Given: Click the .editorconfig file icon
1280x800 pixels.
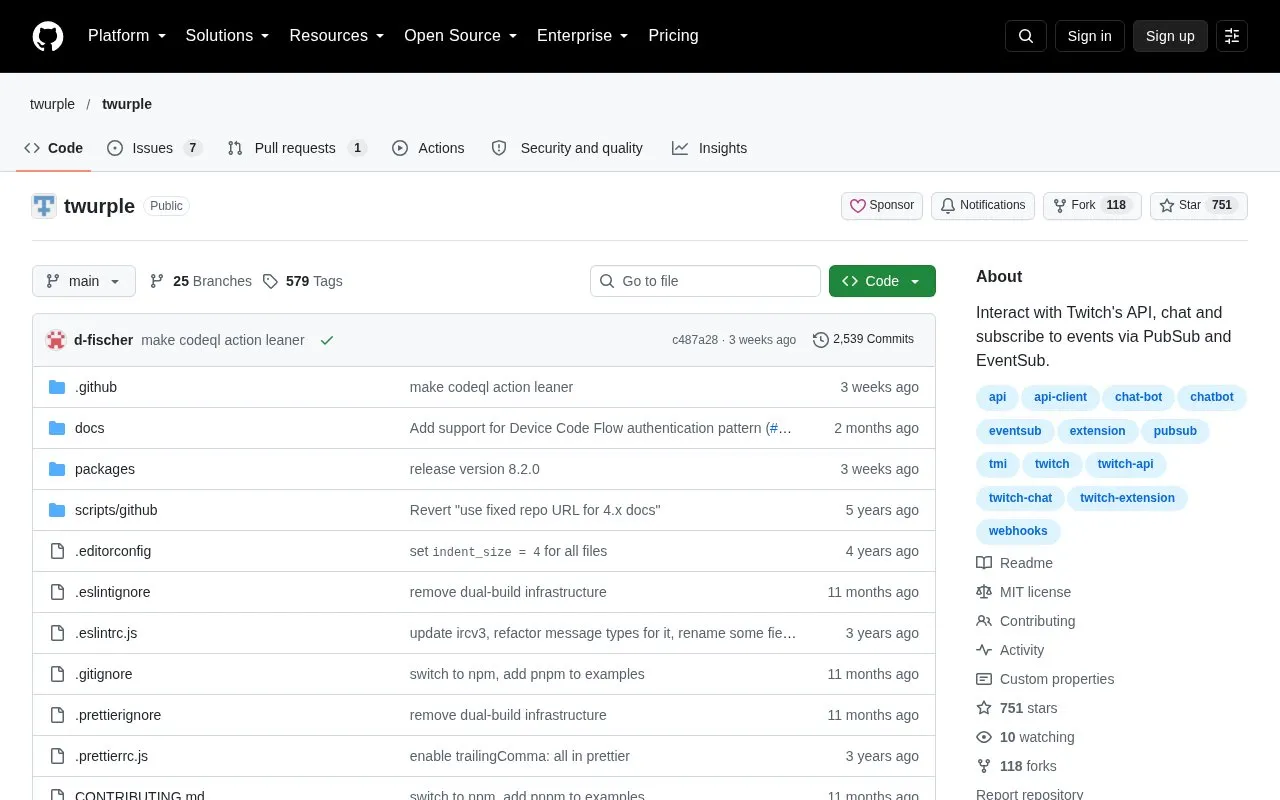Looking at the screenshot, I should click(x=57, y=551).
